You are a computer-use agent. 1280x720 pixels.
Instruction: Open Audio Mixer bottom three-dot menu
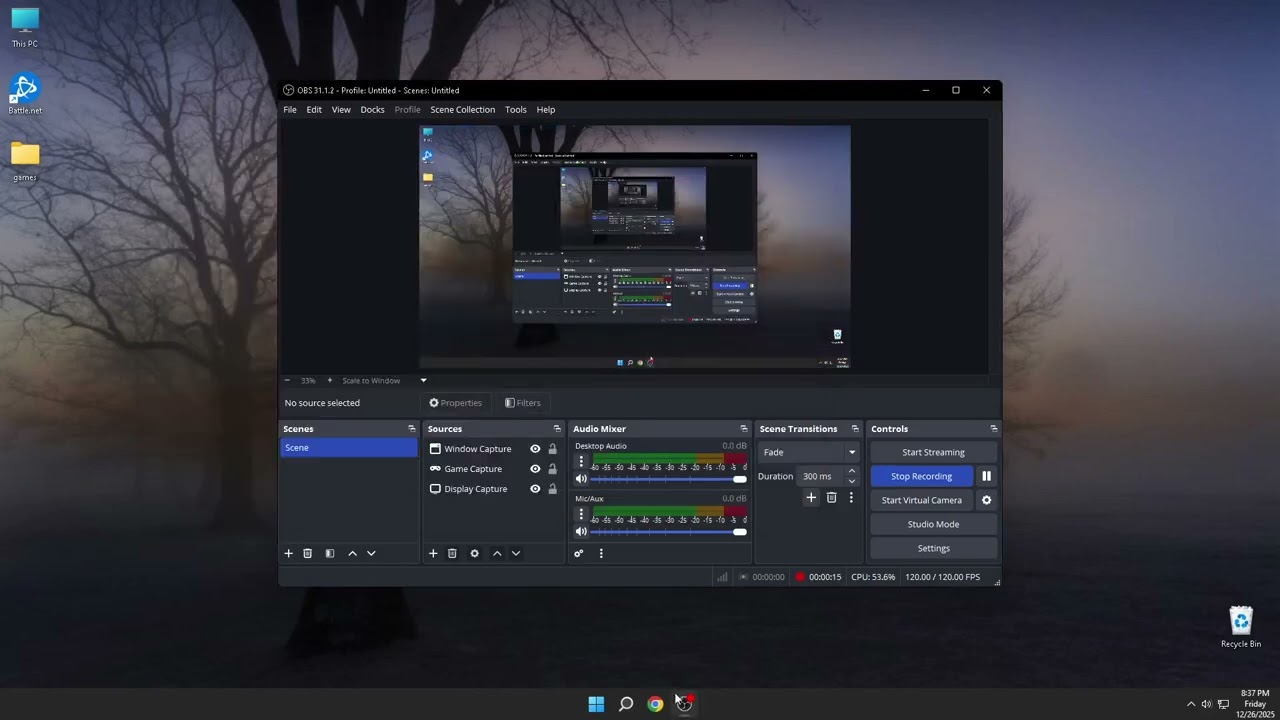601,553
